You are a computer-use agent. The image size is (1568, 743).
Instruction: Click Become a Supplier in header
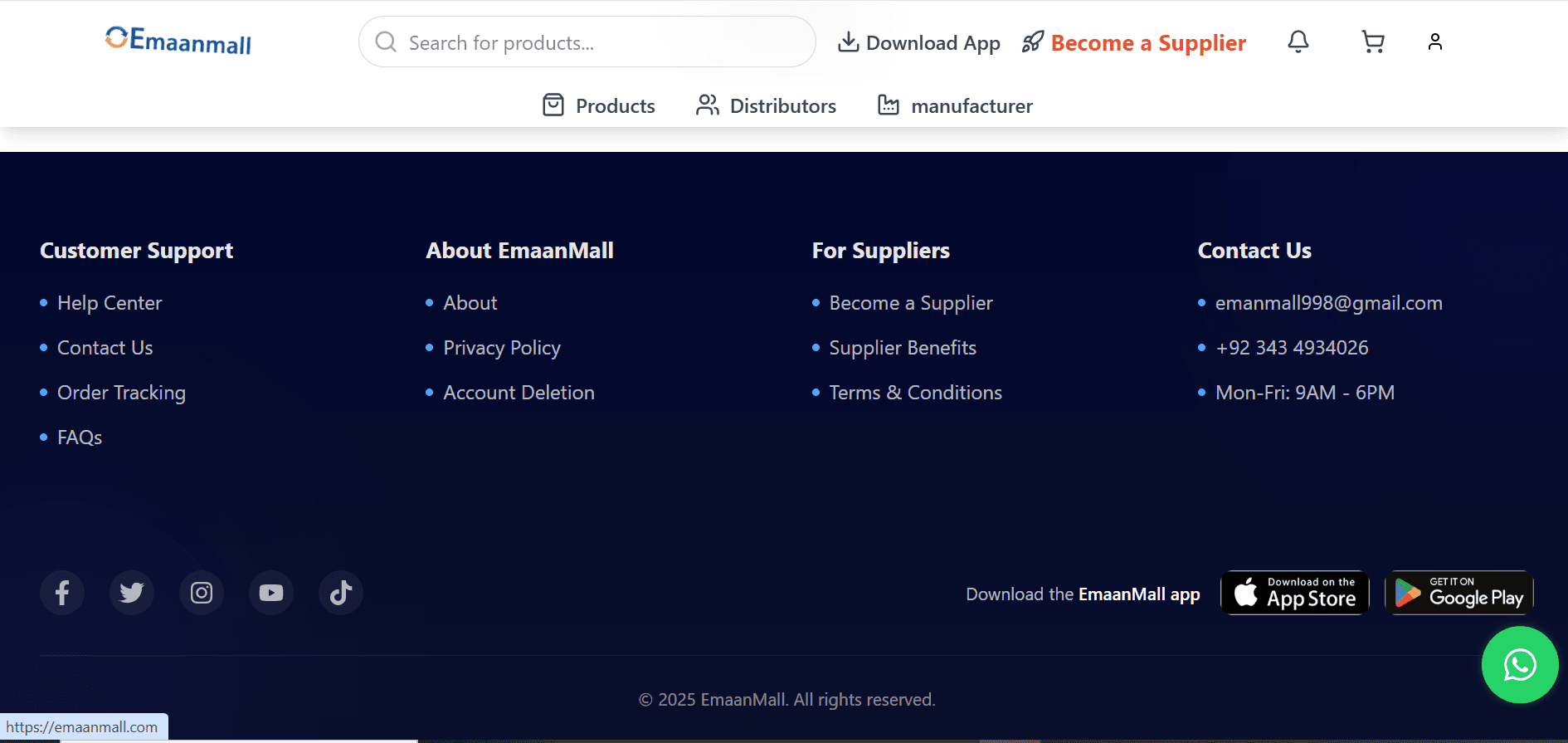click(1134, 42)
